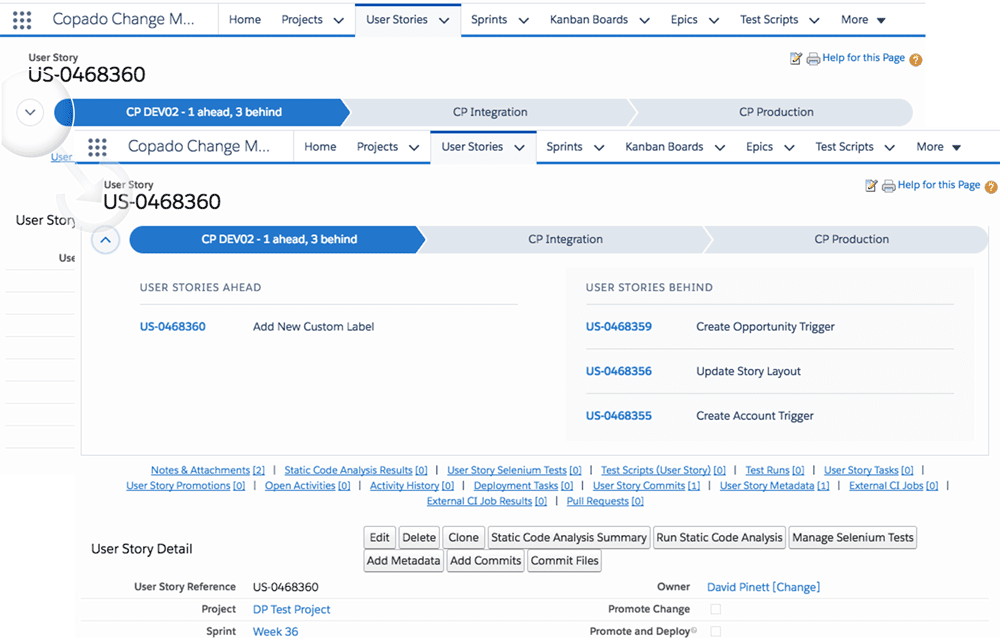Collapse pipeline details chevron in front window
Viewport: 1000px width, 638px height.
click(105, 240)
